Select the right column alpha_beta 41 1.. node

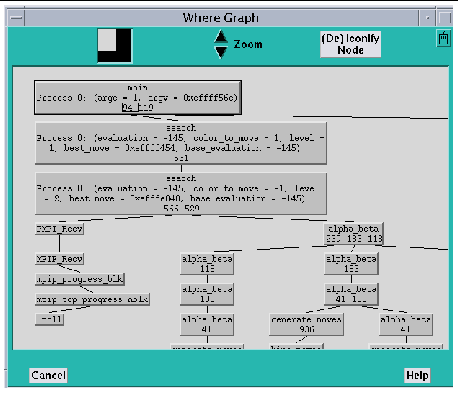(351, 294)
